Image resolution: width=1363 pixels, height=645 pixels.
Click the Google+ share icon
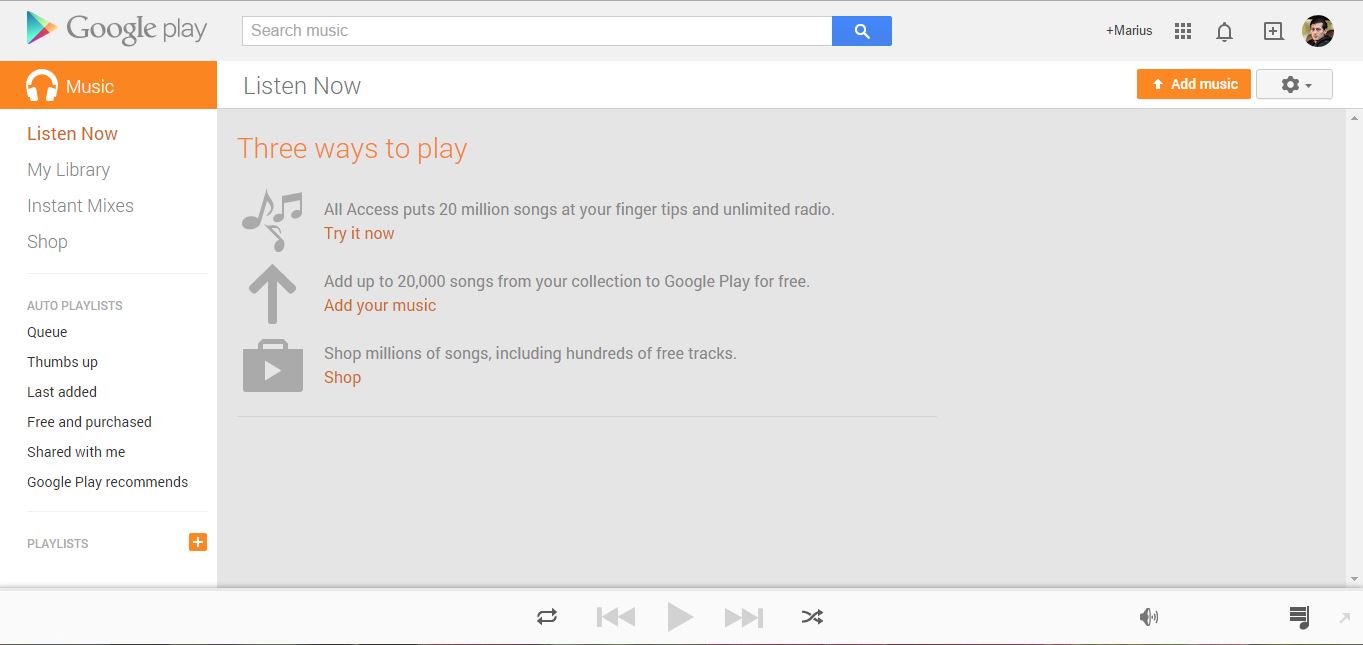coord(1273,31)
